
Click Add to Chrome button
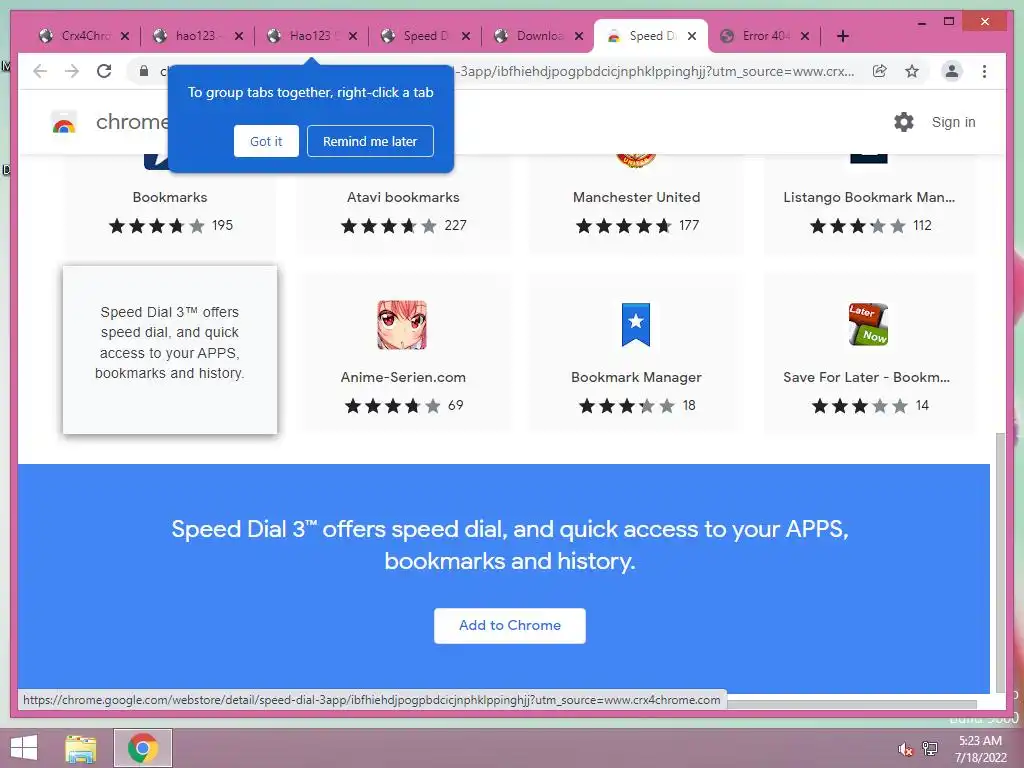click(510, 626)
